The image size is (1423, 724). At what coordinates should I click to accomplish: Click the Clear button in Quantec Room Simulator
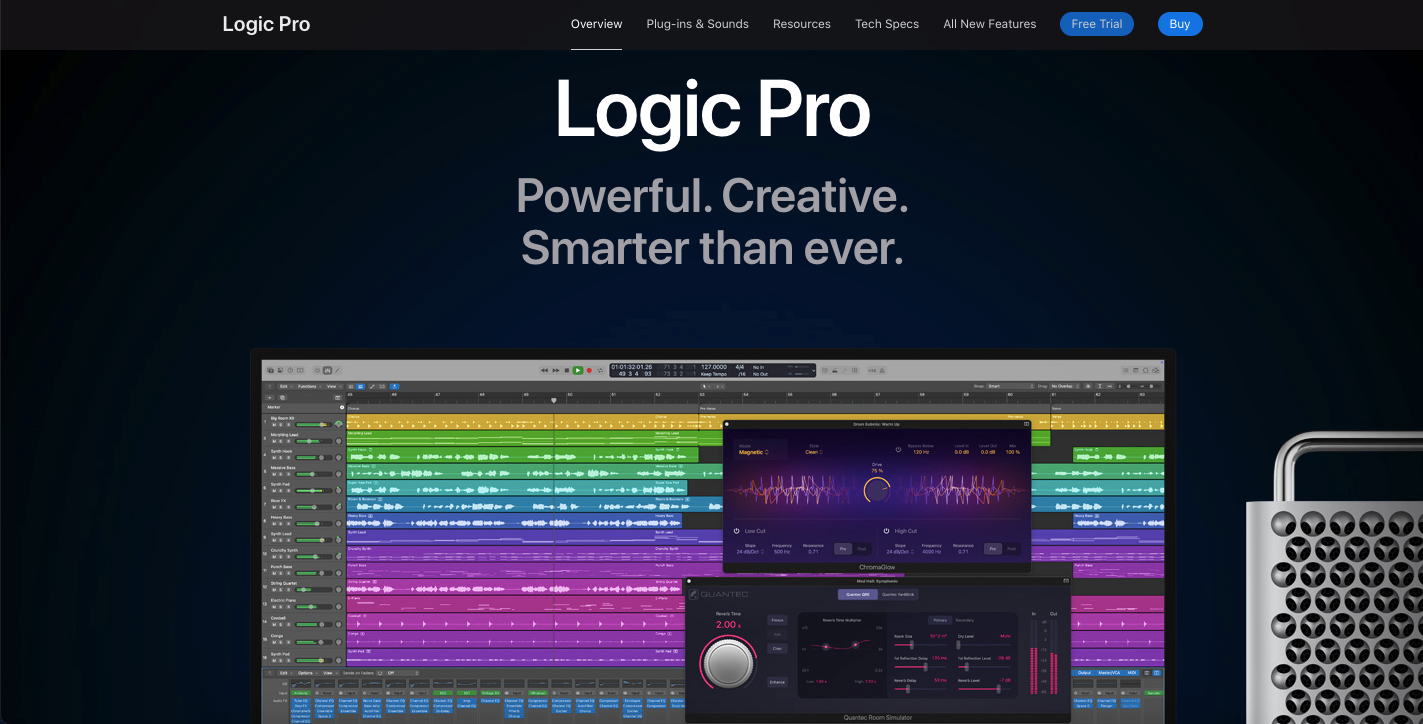[x=777, y=648]
